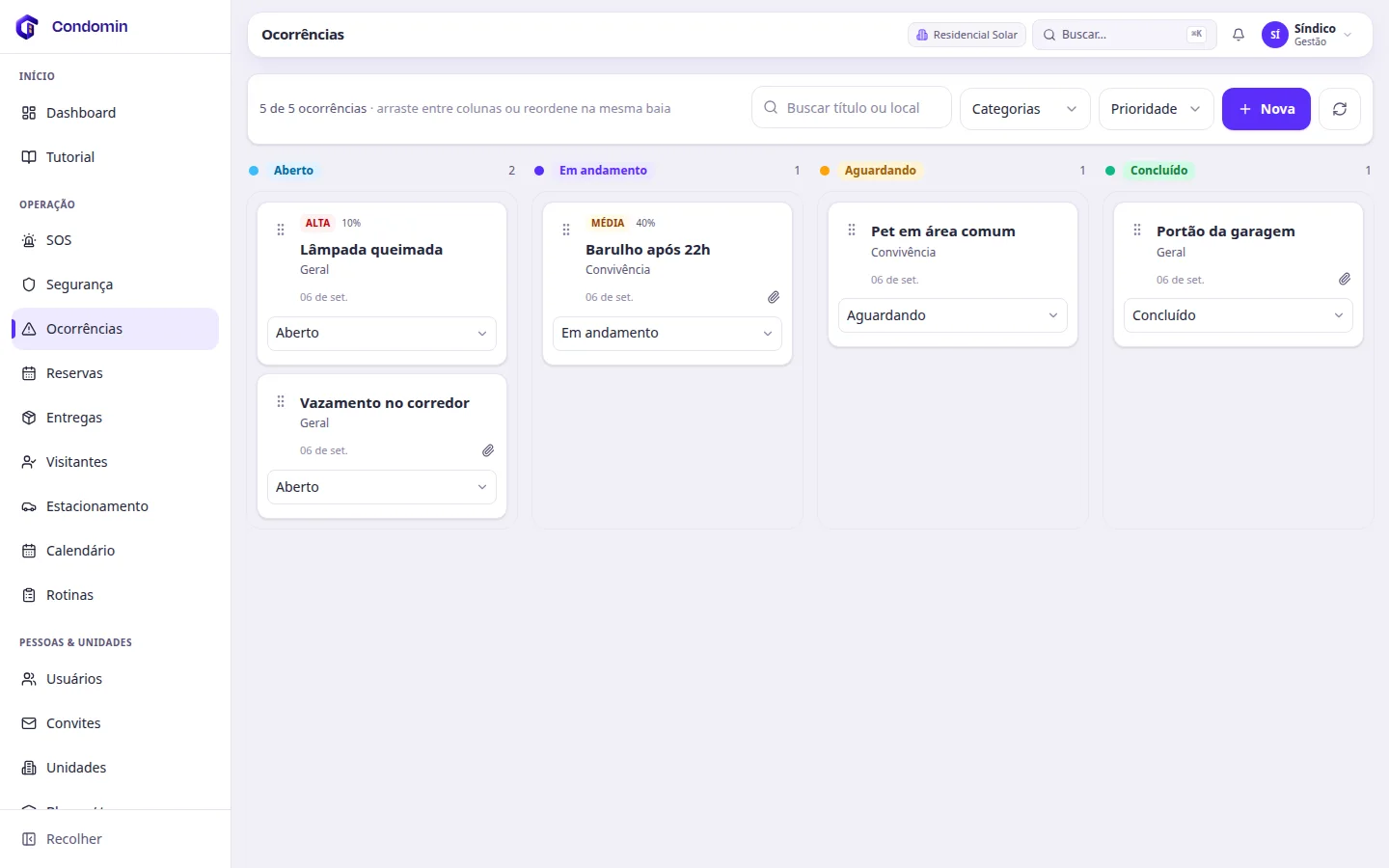Screen dimensions: 1389x868
Task: Click drag handle on Pet em área comum
Action: point(852,230)
